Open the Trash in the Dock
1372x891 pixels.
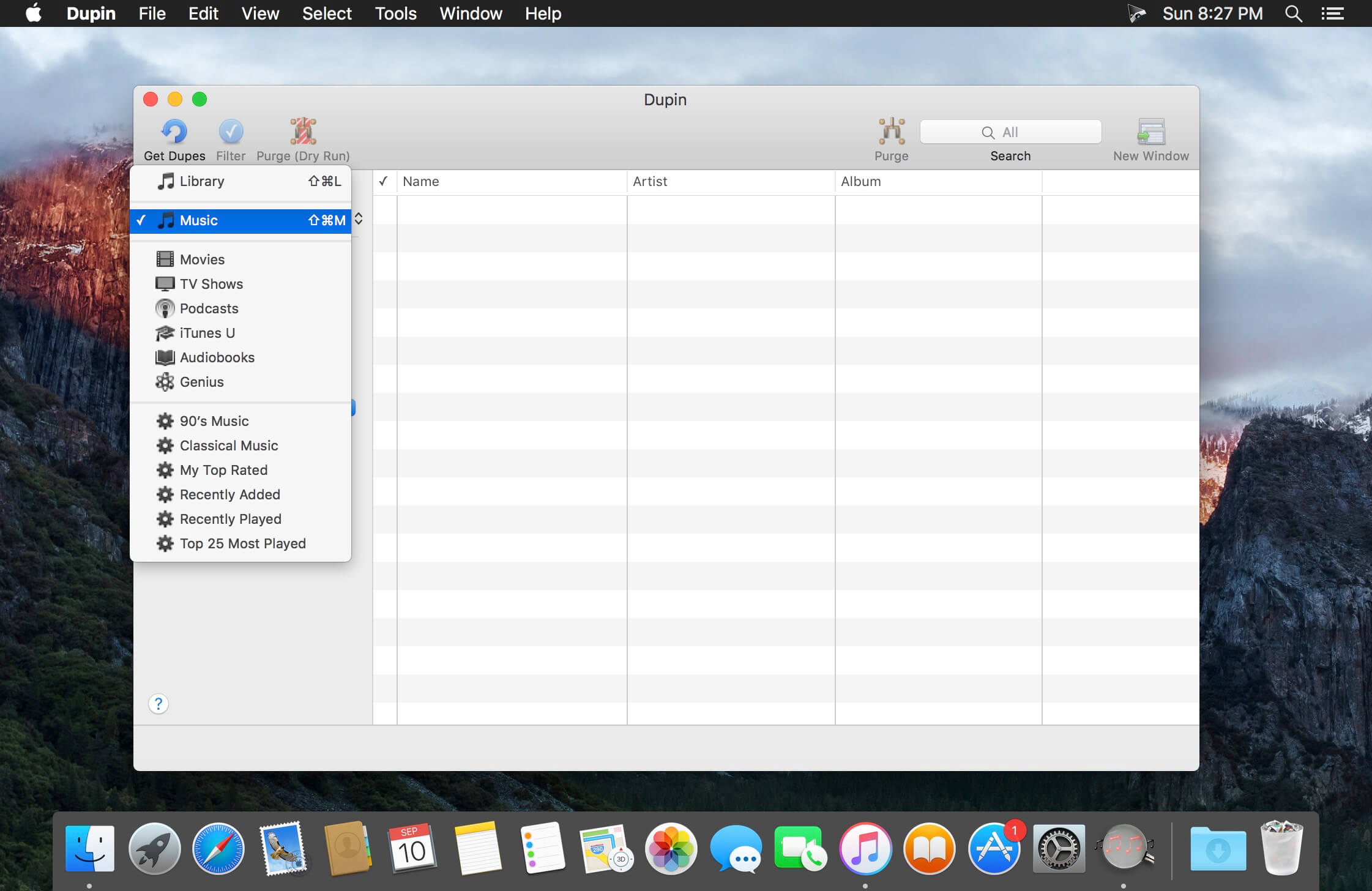[1282, 848]
